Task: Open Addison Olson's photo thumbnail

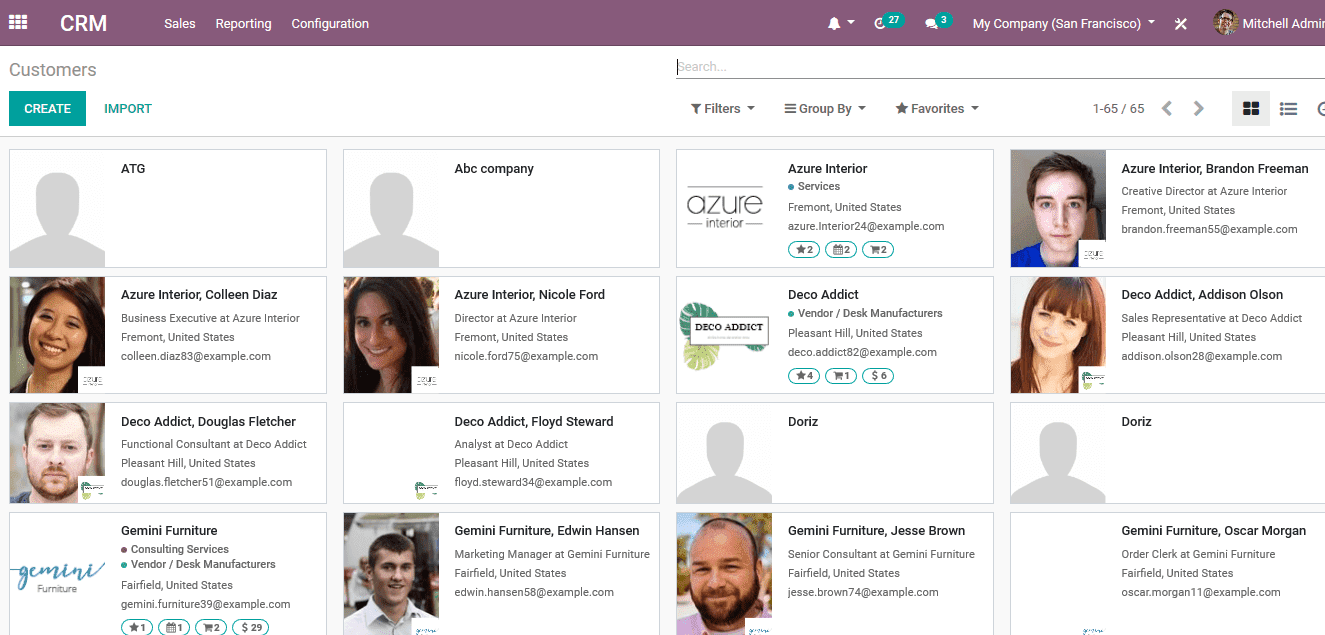Action: click(x=1058, y=335)
